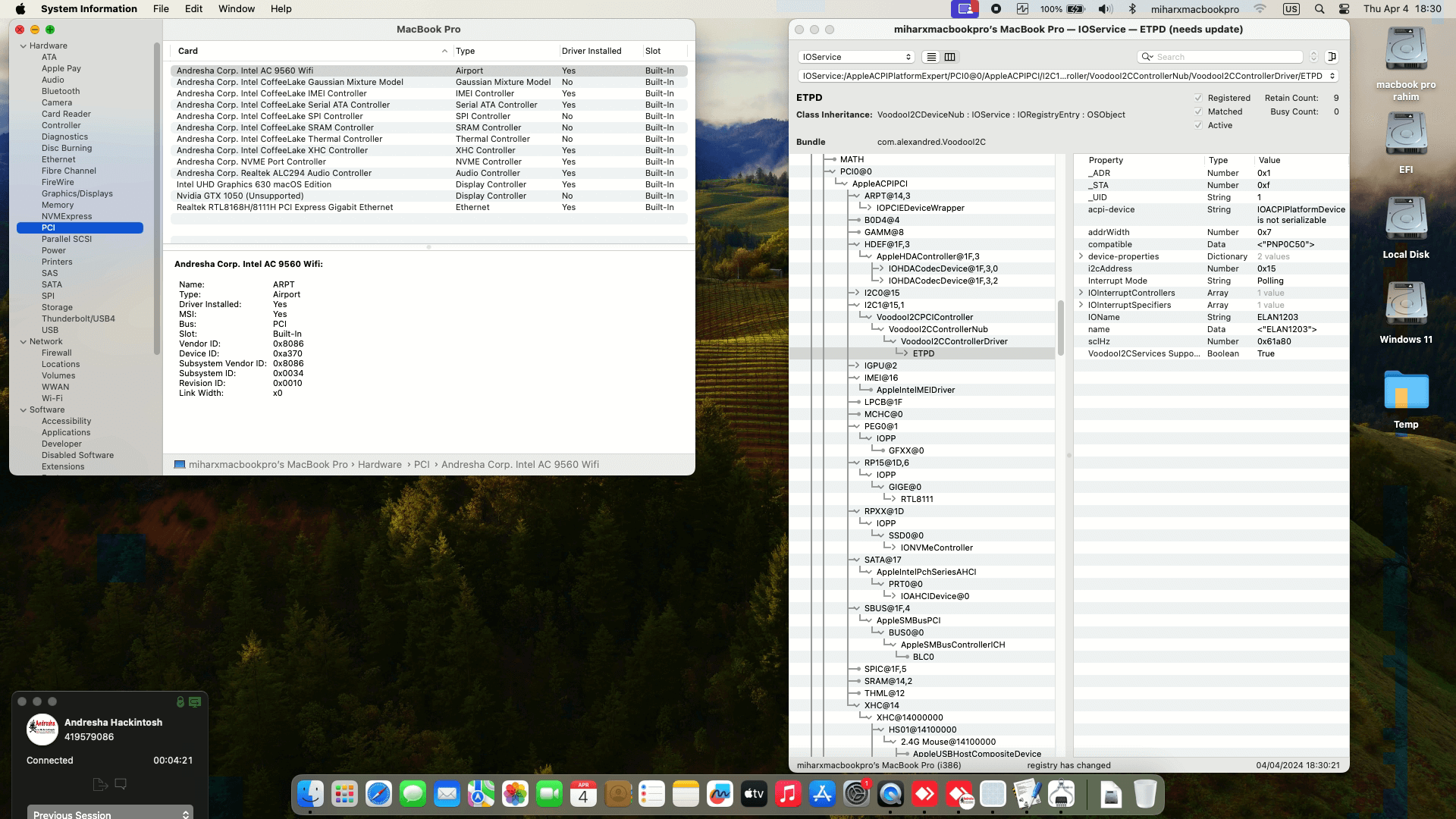Open the IOService plane dropdown

tap(856, 57)
